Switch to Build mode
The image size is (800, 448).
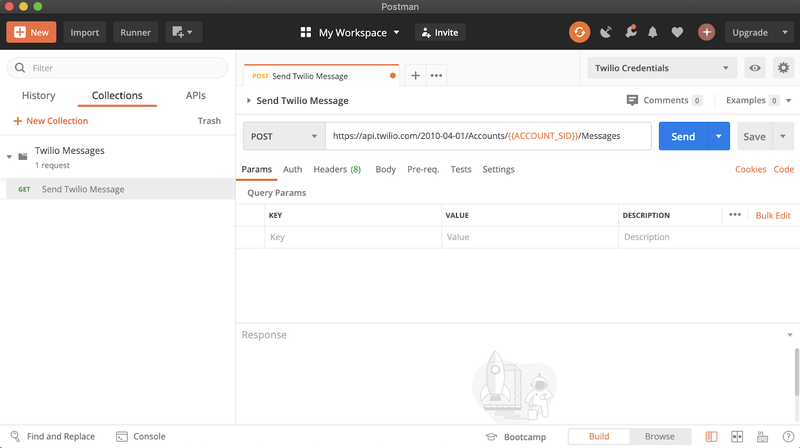599,436
